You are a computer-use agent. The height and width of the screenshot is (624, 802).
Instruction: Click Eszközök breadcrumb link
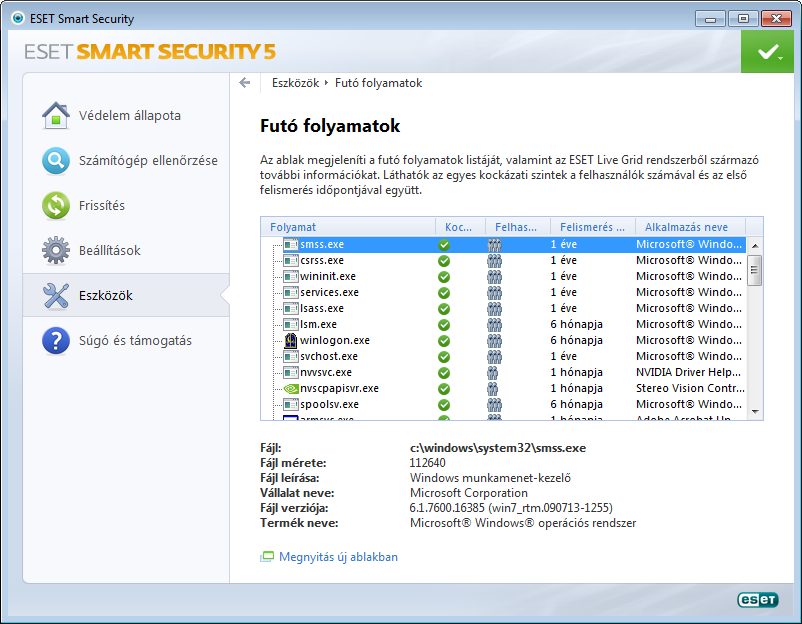coord(295,83)
